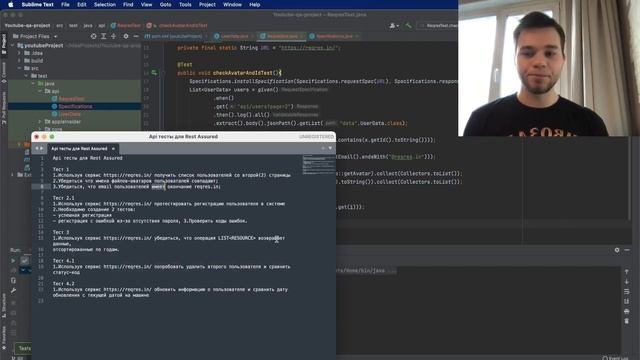The image size is (640, 360).
Task: Open the Goto menu
Action: pos(165,4)
